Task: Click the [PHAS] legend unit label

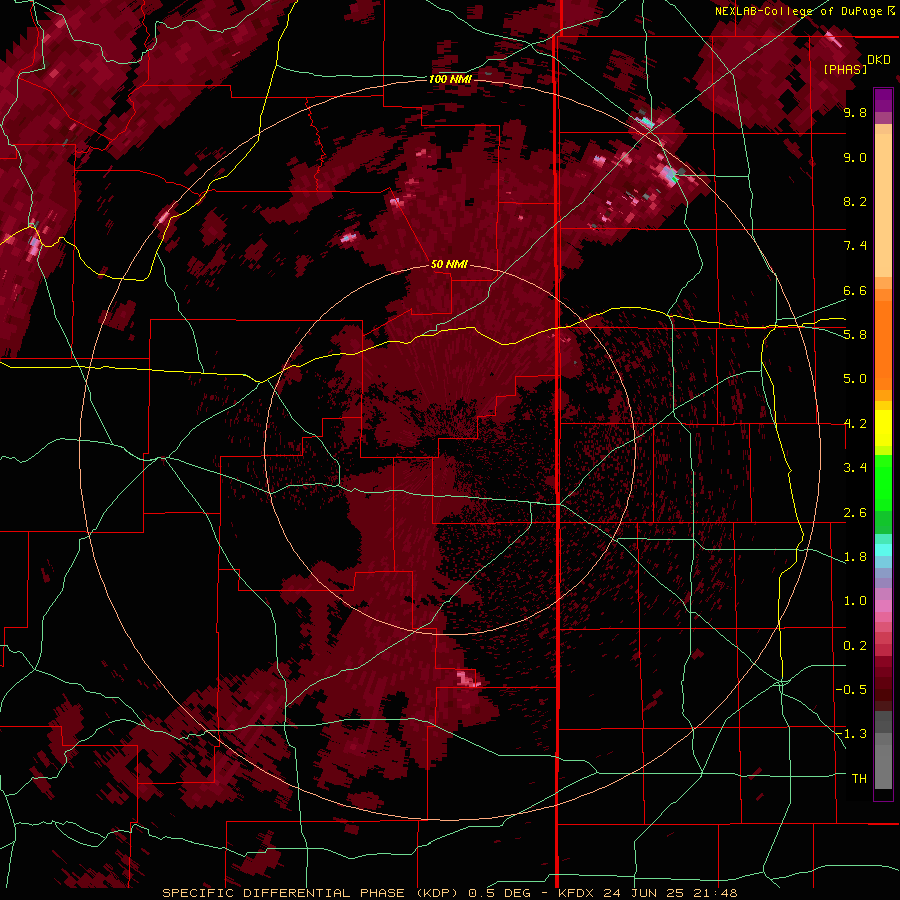Action: (x=845, y=69)
